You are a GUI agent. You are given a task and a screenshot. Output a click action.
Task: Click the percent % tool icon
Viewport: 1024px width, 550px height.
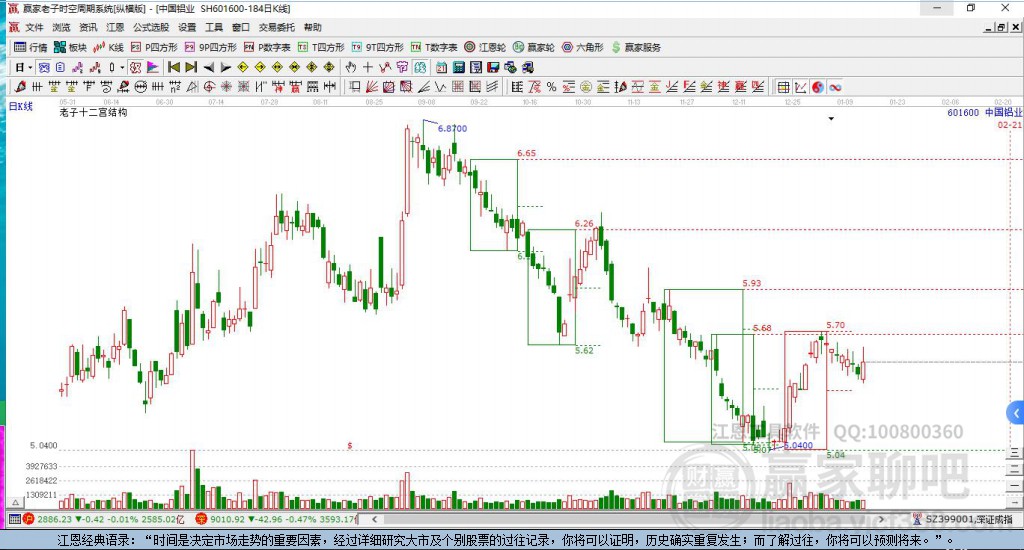[552, 87]
